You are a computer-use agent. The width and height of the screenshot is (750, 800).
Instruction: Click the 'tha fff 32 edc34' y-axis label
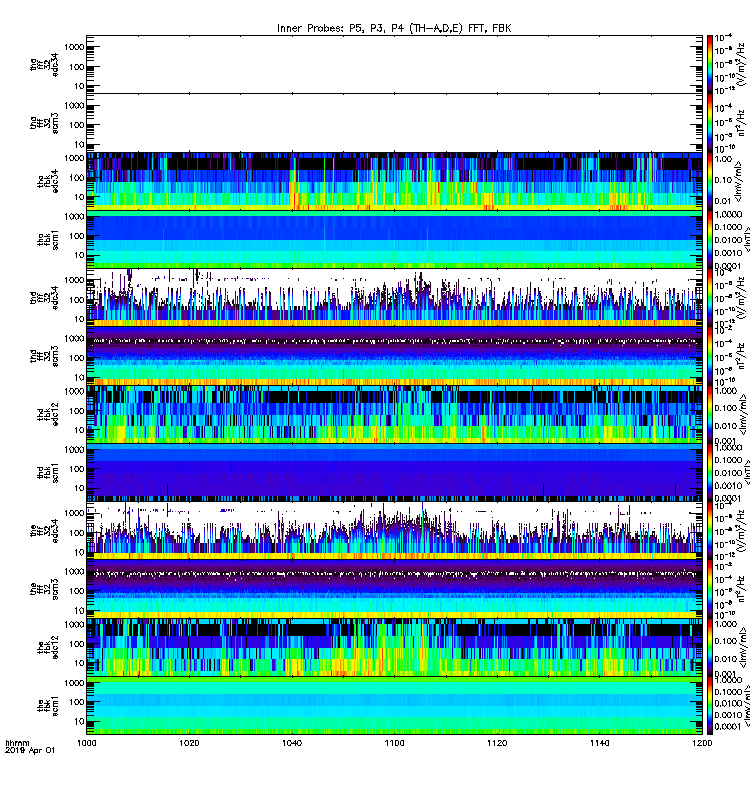coord(44,64)
